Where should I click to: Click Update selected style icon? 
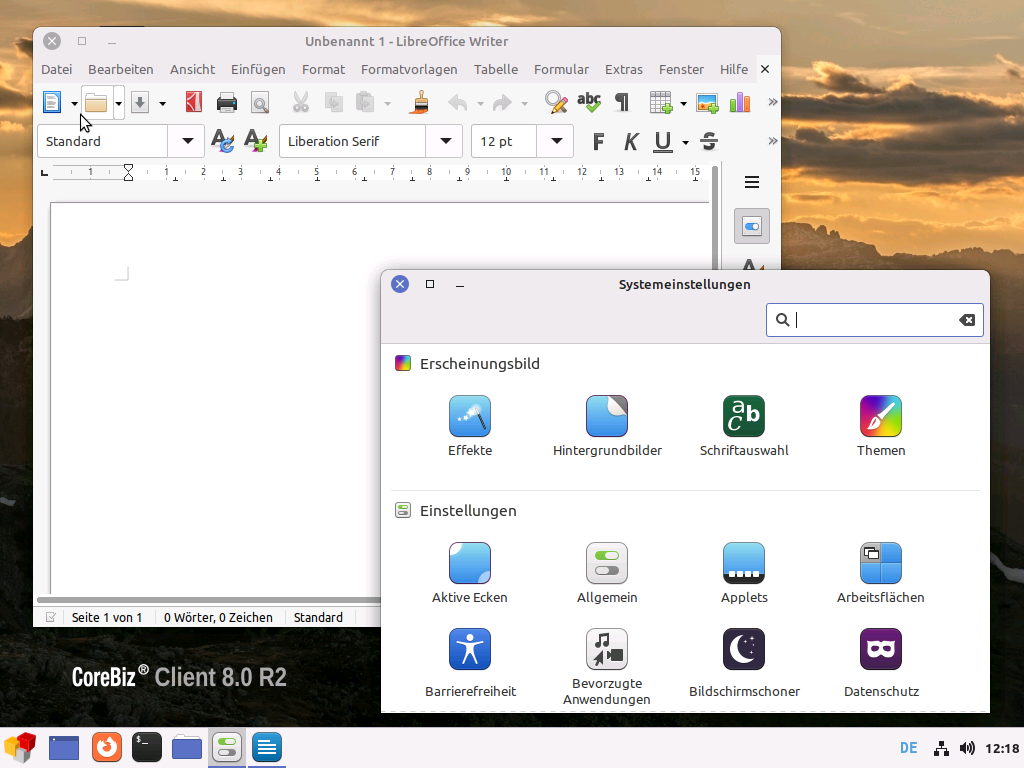tap(223, 141)
